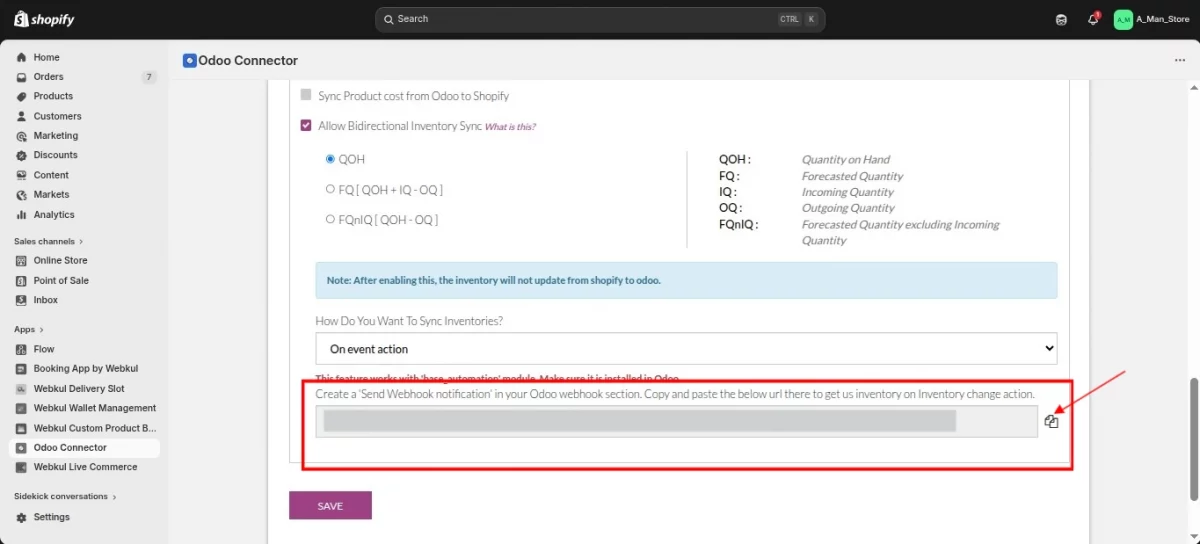The height and width of the screenshot is (544, 1200).
Task: Open the Inbox channel
Action: (x=45, y=300)
